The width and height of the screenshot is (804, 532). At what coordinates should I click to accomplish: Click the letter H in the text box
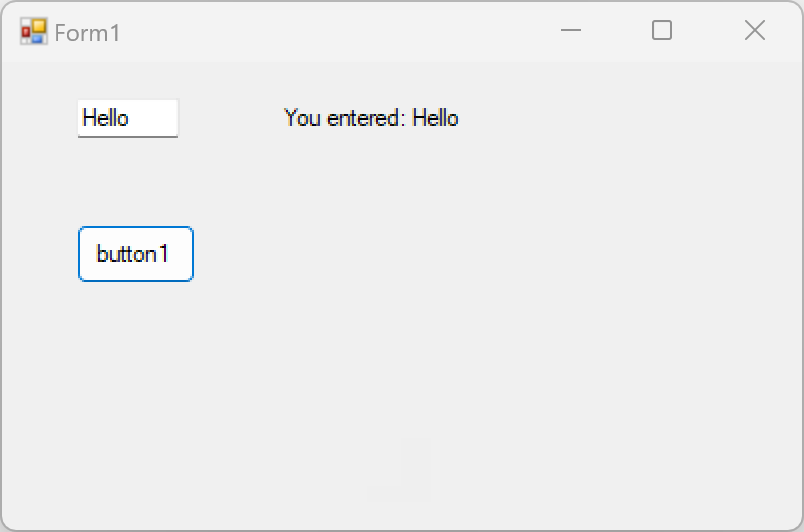pos(89,118)
